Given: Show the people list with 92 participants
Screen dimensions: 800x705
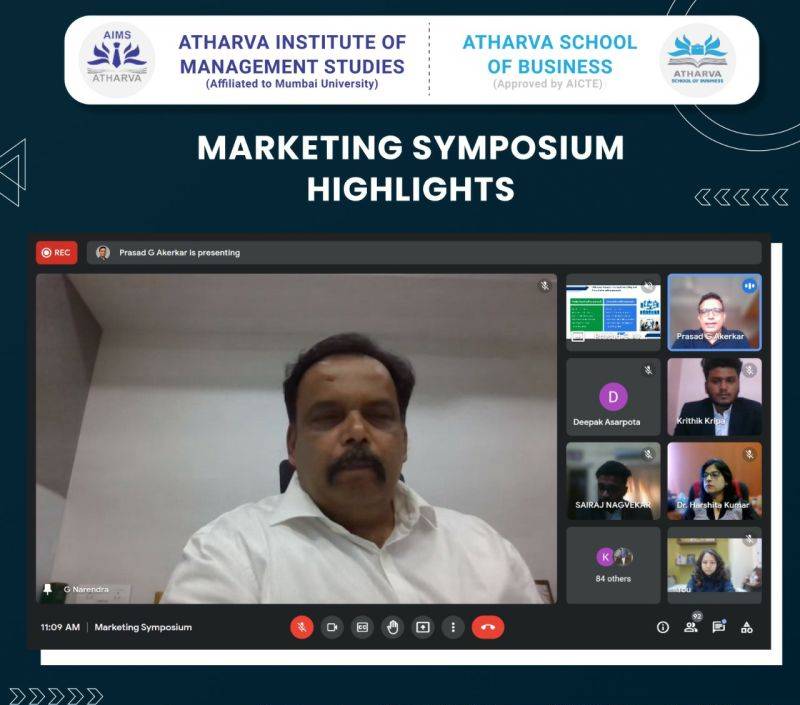Looking at the screenshot, I should pyautogui.click(x=691, y=626).
